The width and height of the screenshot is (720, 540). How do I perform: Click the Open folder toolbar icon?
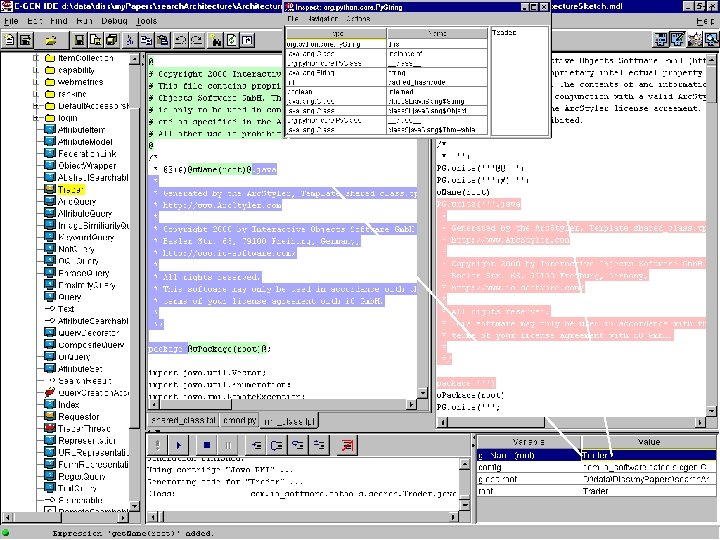coord(50,41)
